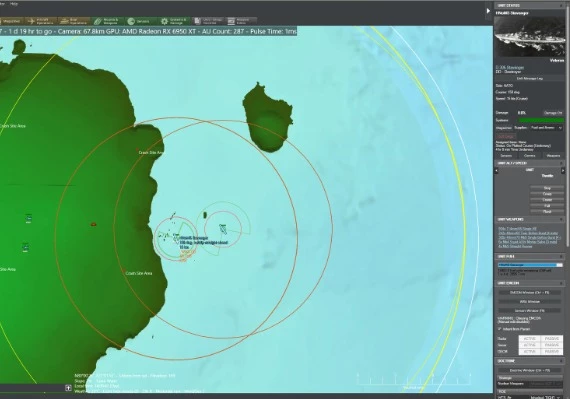
Task: Open the WRA Window
Action: point(530,302)
